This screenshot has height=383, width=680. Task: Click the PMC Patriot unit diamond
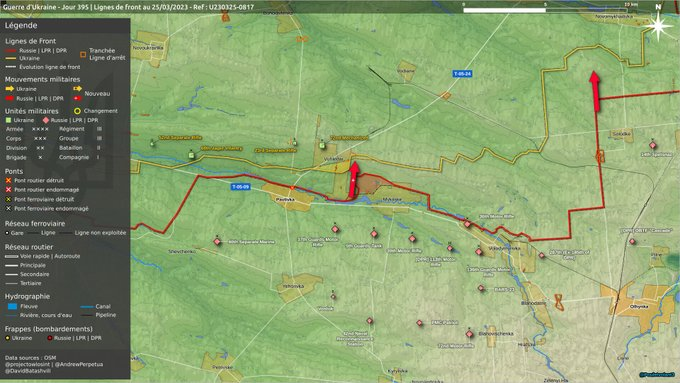coord(419,323)
